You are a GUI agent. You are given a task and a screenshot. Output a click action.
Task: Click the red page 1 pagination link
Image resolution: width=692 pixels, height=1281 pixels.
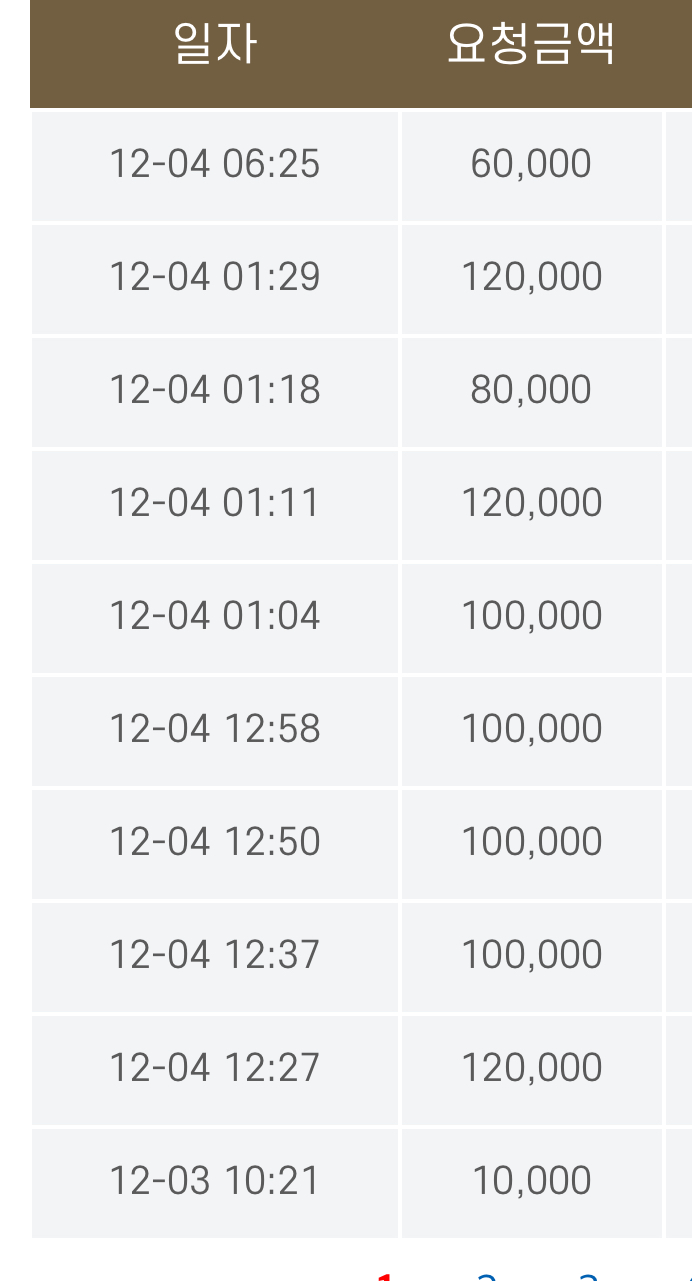coord(385,1276)
